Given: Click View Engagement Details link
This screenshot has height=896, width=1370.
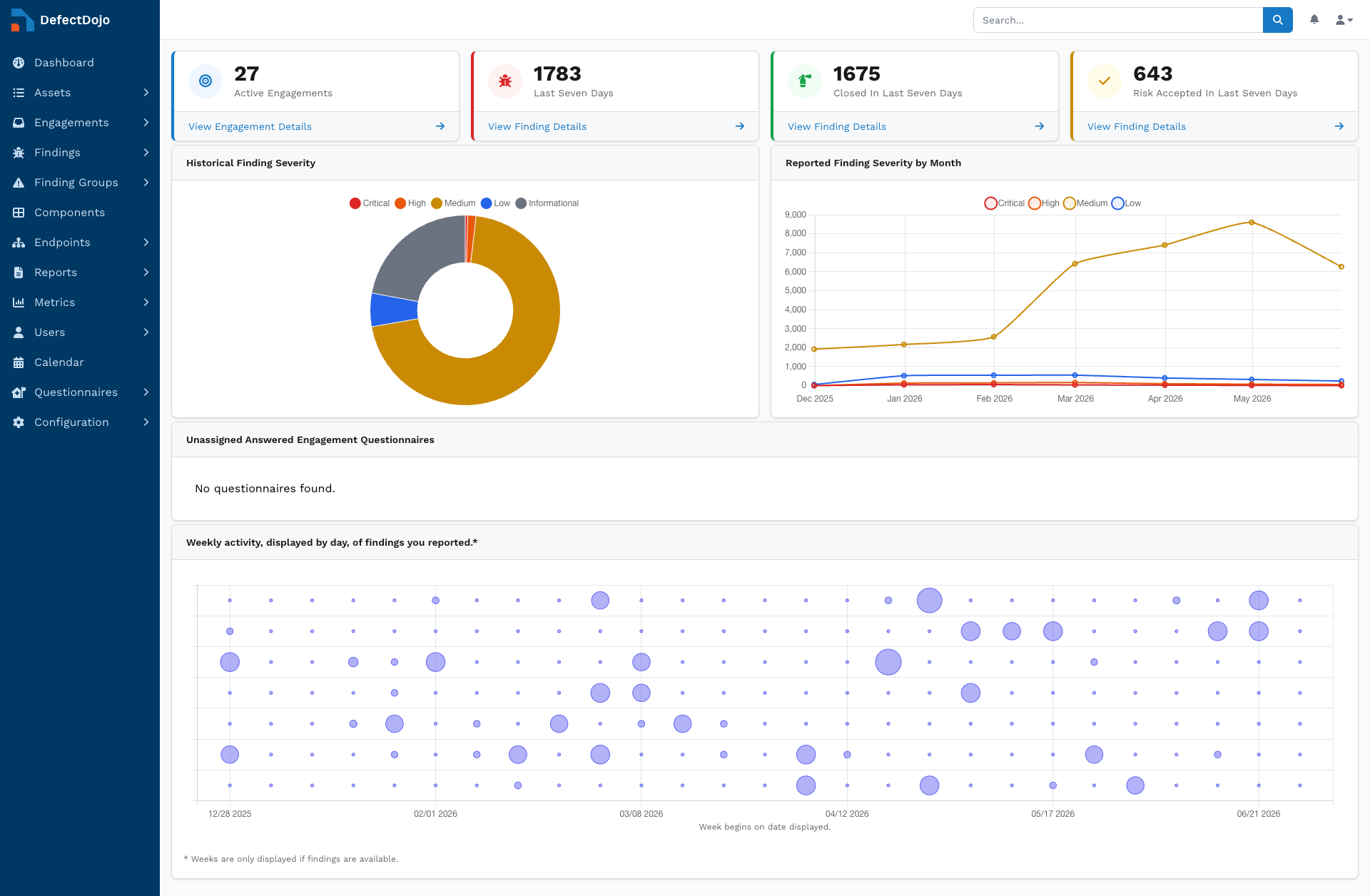Looking at the screenshot, I should pos(250,126).
